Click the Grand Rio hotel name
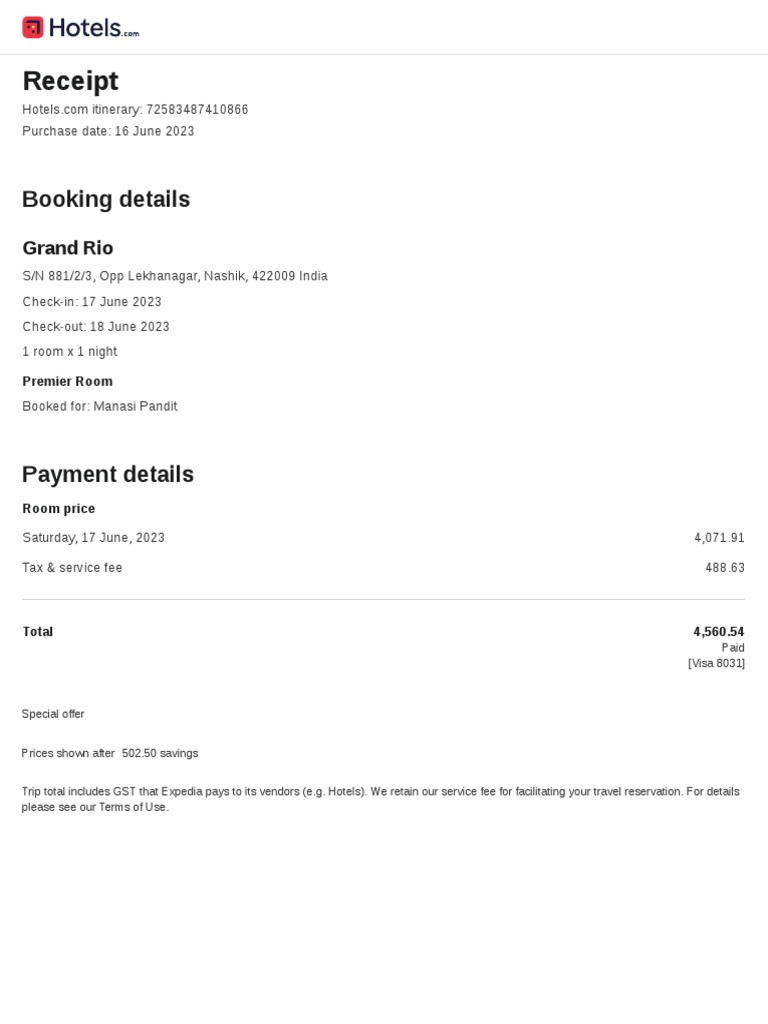The image size is (768, 1024). tap(68, 248)
